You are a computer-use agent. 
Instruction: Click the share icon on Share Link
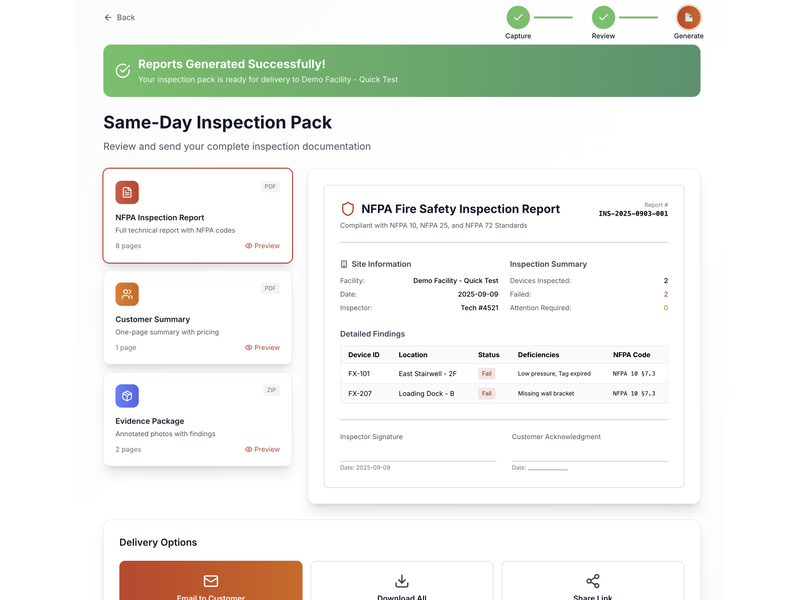(593, 580)
